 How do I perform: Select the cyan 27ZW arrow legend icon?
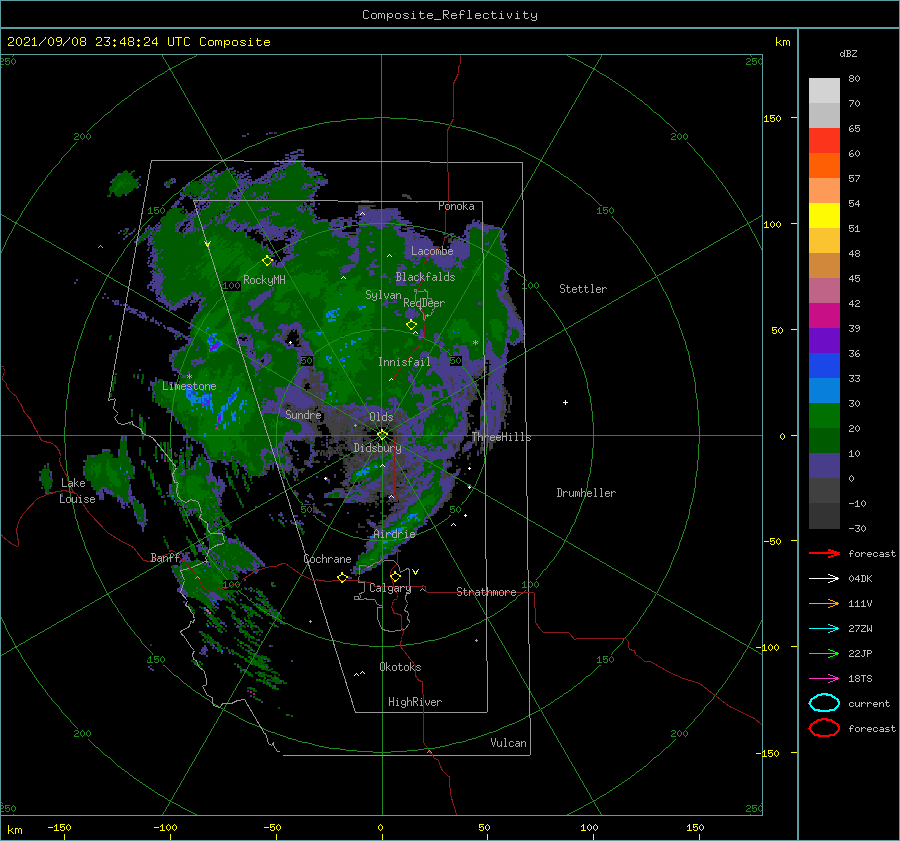point(824,629)
